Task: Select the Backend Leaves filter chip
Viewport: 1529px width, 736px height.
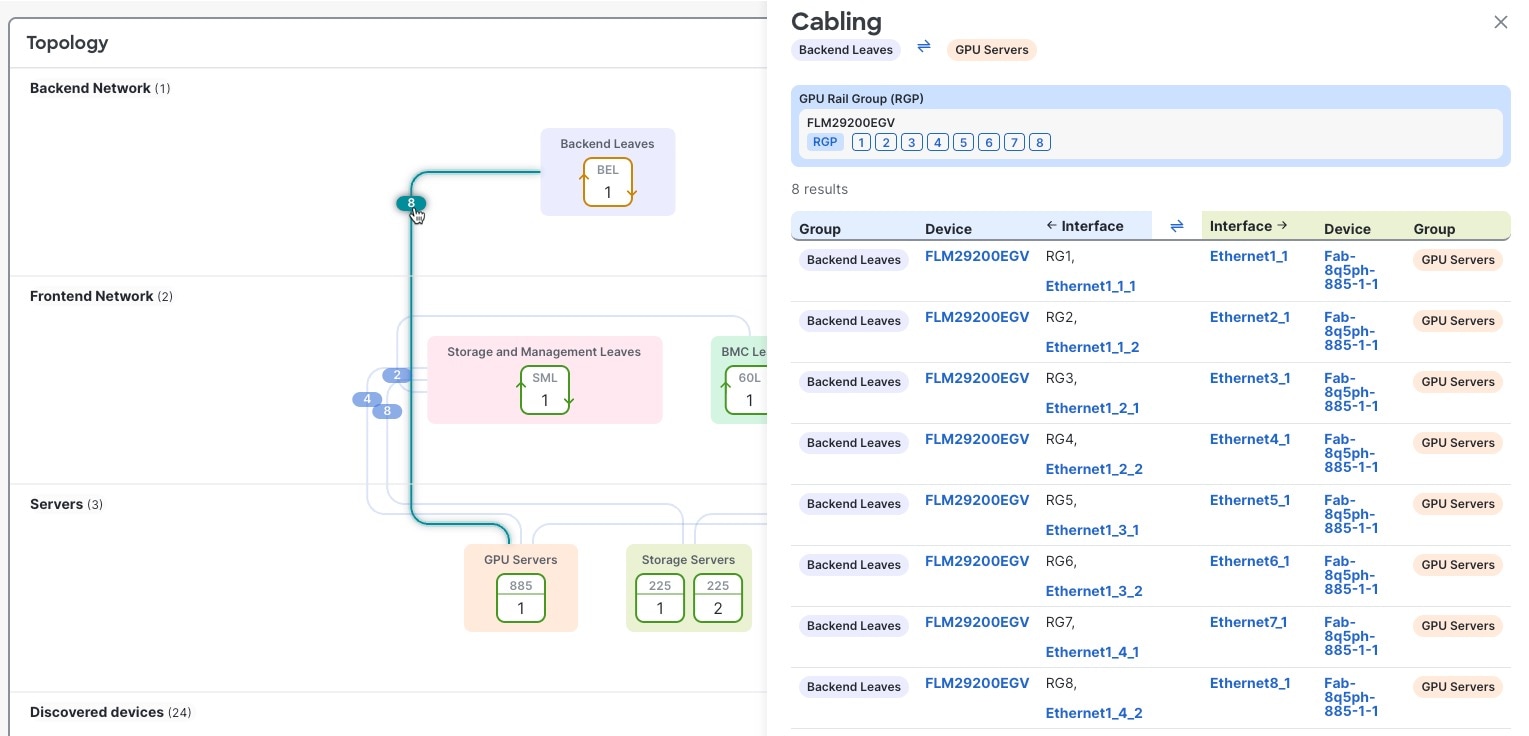Action: (x=845, y=49)
